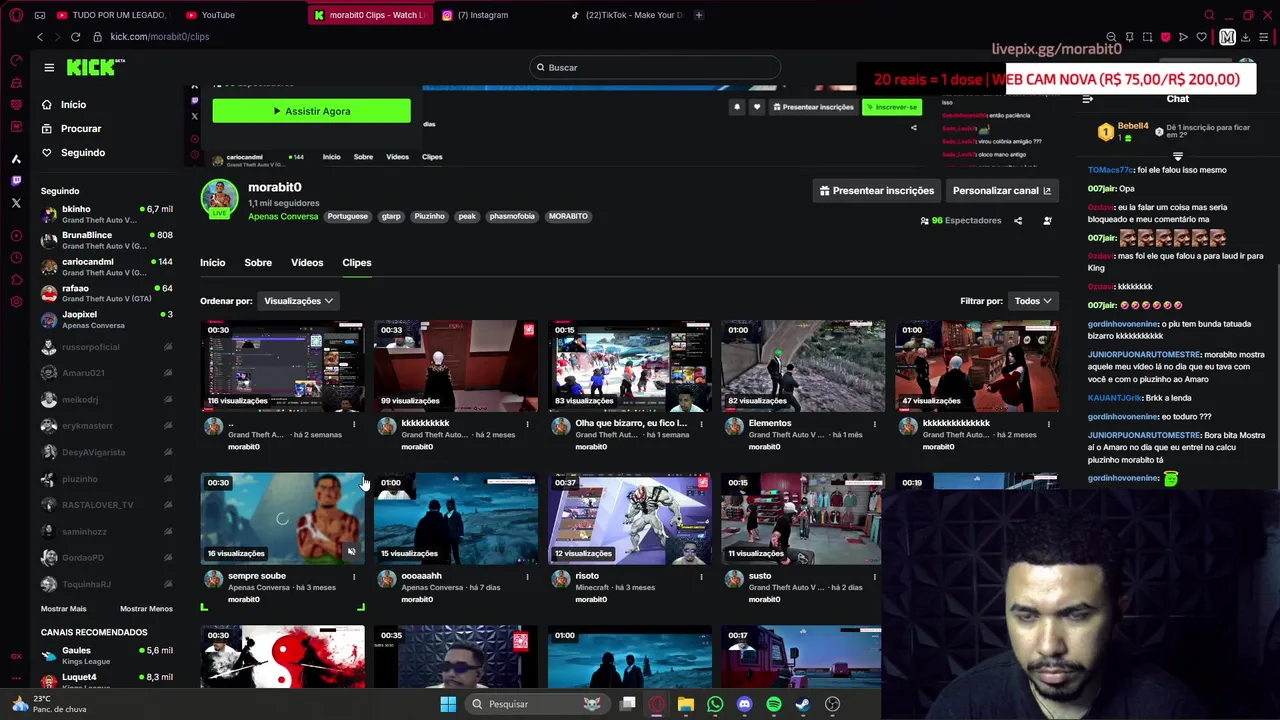This screenshot has height=720, width=1280.
Task: Reload the page with the refresh icon
Action: click(x=75, y=37)
